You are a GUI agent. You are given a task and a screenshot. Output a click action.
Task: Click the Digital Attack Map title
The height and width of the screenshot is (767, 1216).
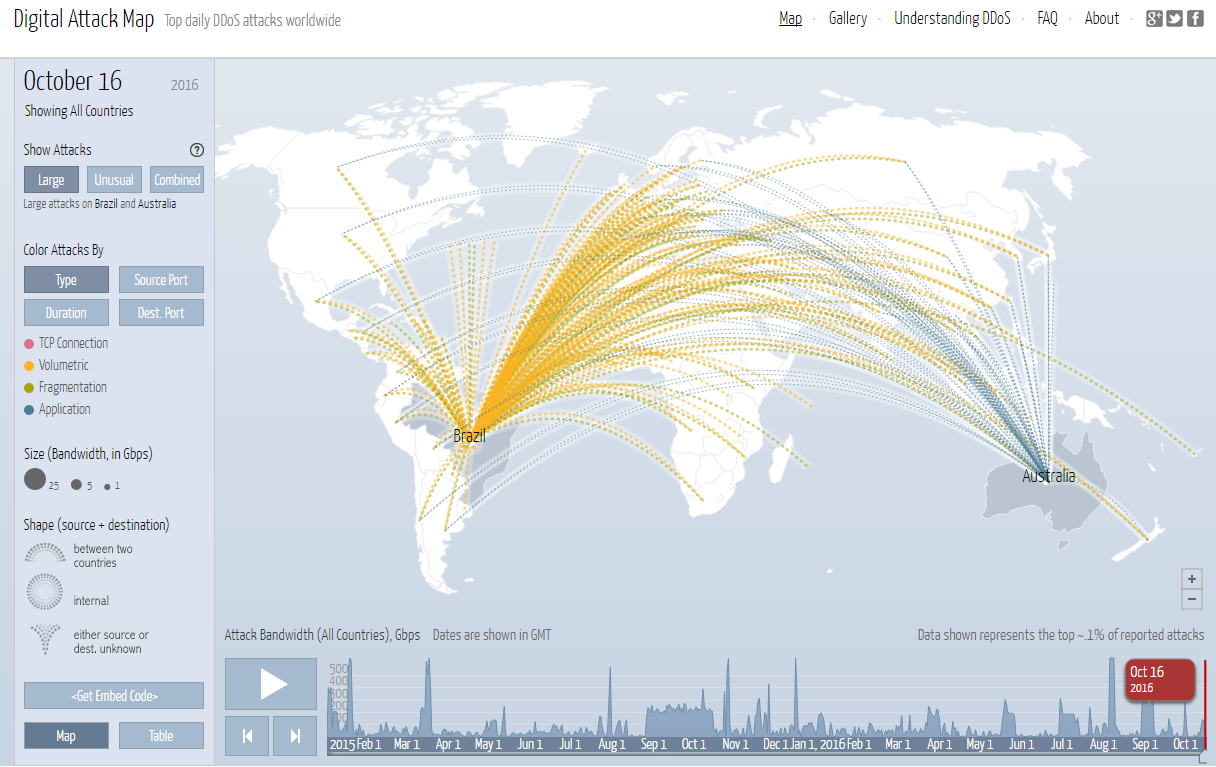[84, 19]
